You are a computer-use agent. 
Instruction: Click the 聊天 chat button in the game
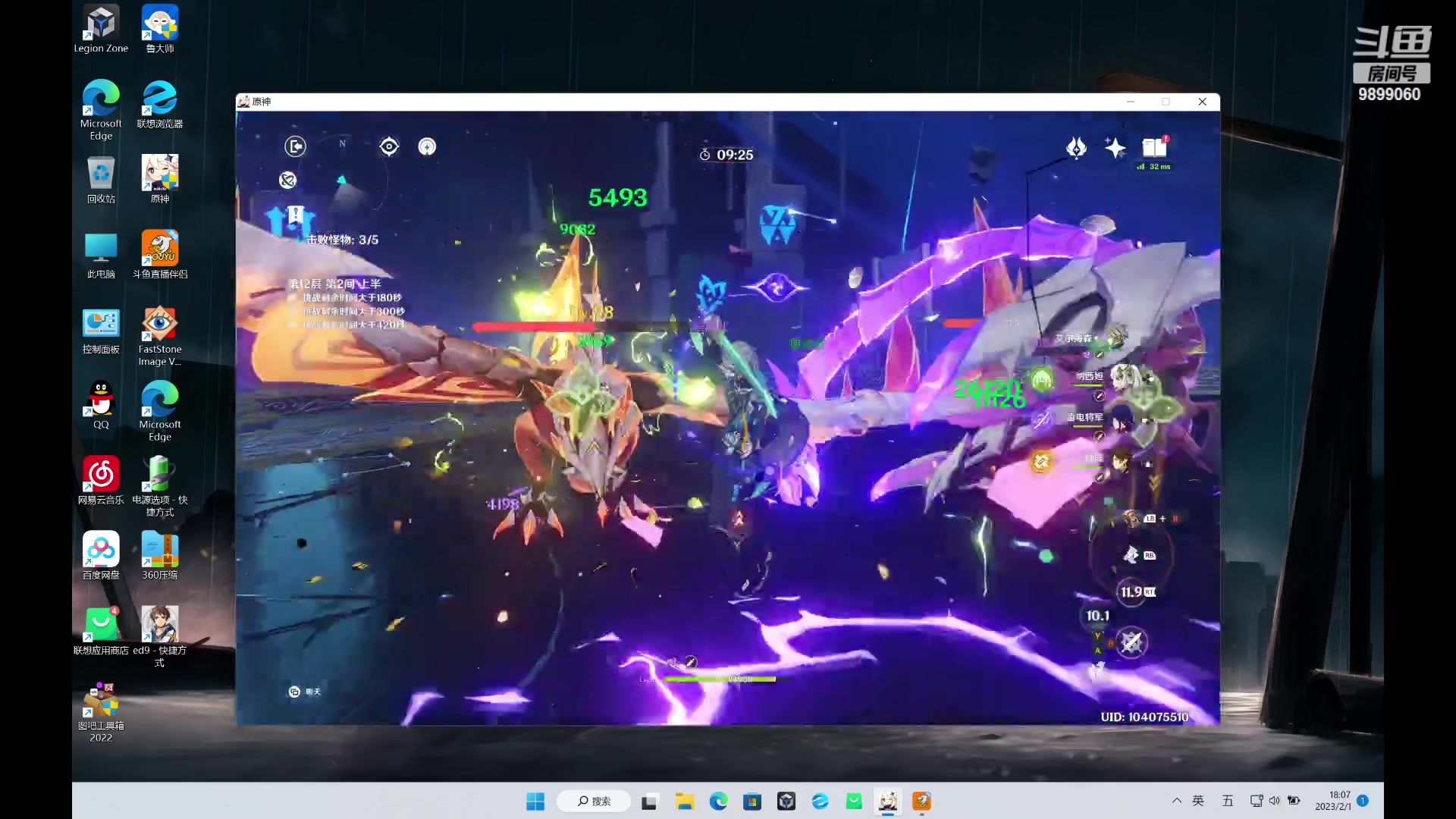305,692
